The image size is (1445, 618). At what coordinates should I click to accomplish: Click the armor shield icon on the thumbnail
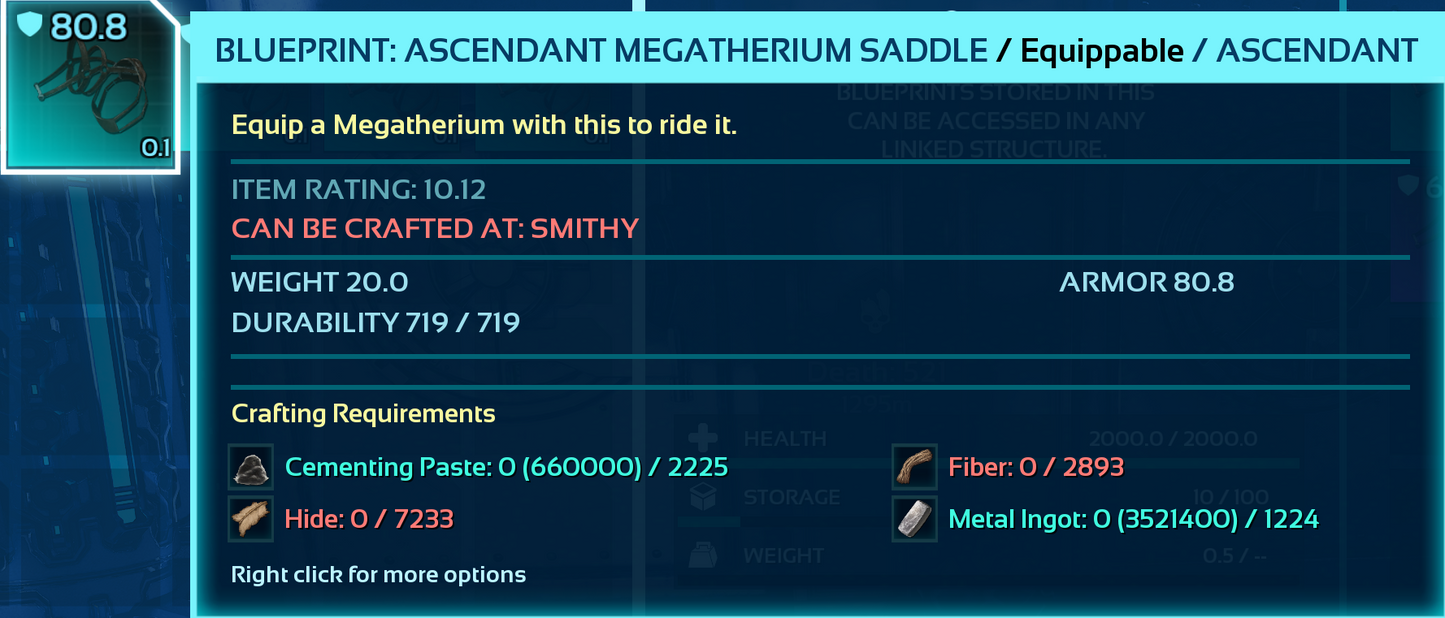(x=32, y=26)
